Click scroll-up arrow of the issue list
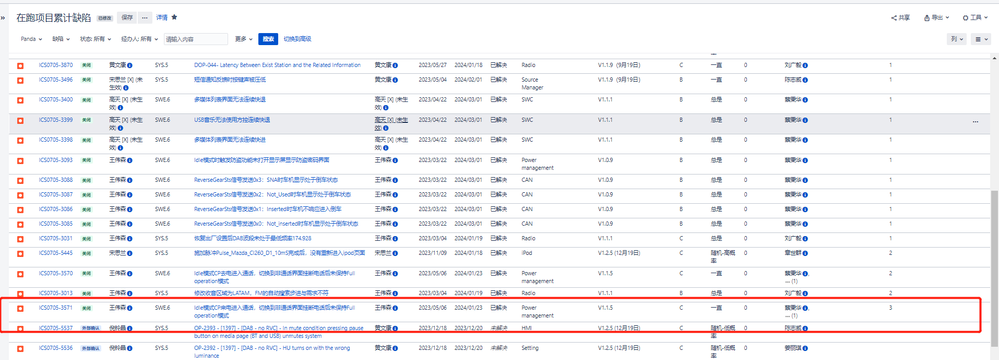The image size is (999, 360). (x=995, y=58)
